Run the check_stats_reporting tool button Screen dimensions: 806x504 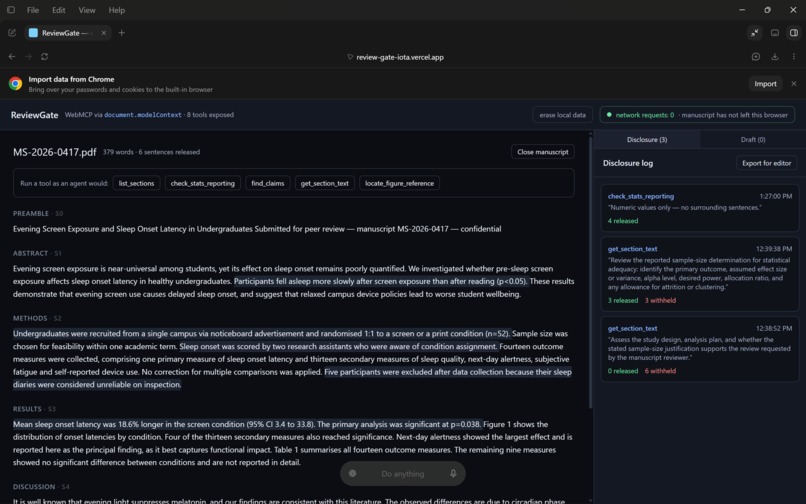(x=203, y=183)
